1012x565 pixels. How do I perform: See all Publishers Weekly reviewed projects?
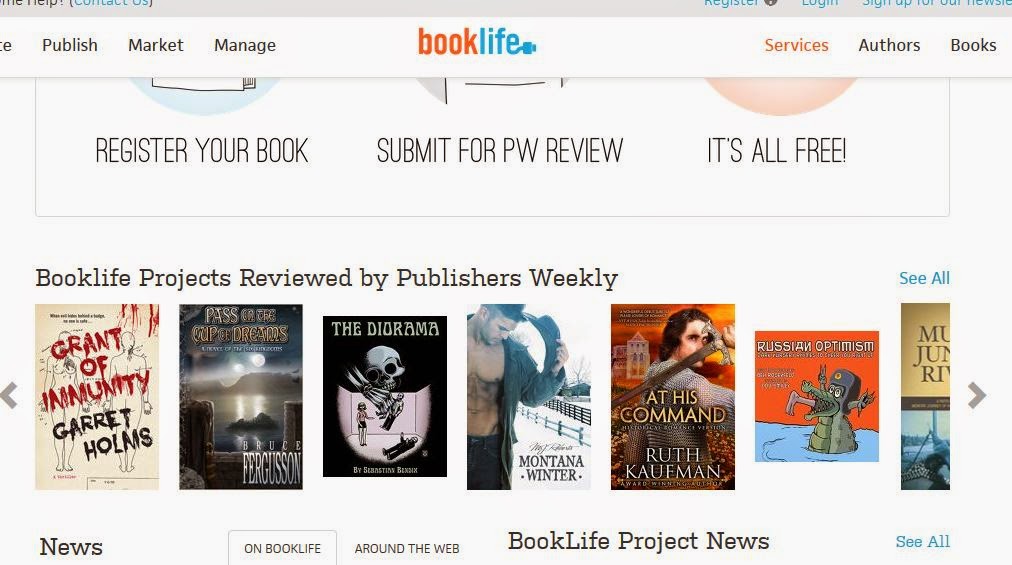coord(924,278)
